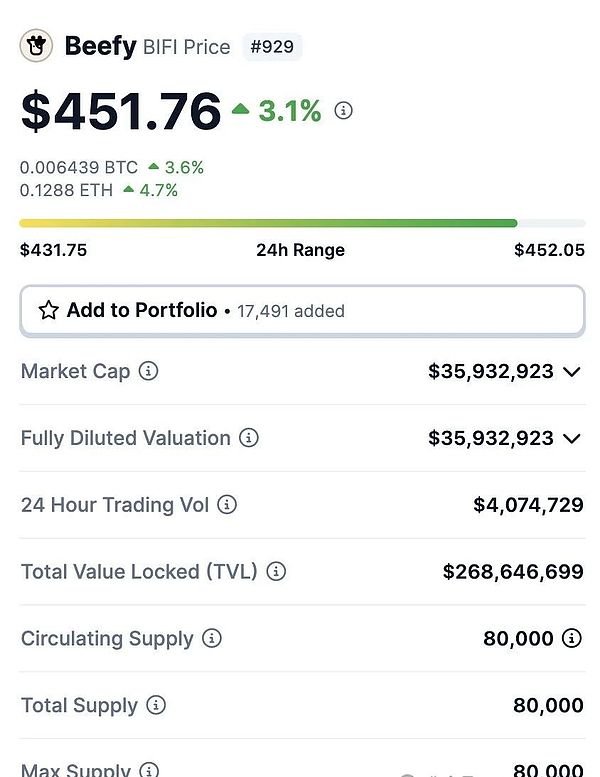600x777 pixels.
Task: Click the Max Supply info icon
Action: pyautogui.click(x=149, y=771)
